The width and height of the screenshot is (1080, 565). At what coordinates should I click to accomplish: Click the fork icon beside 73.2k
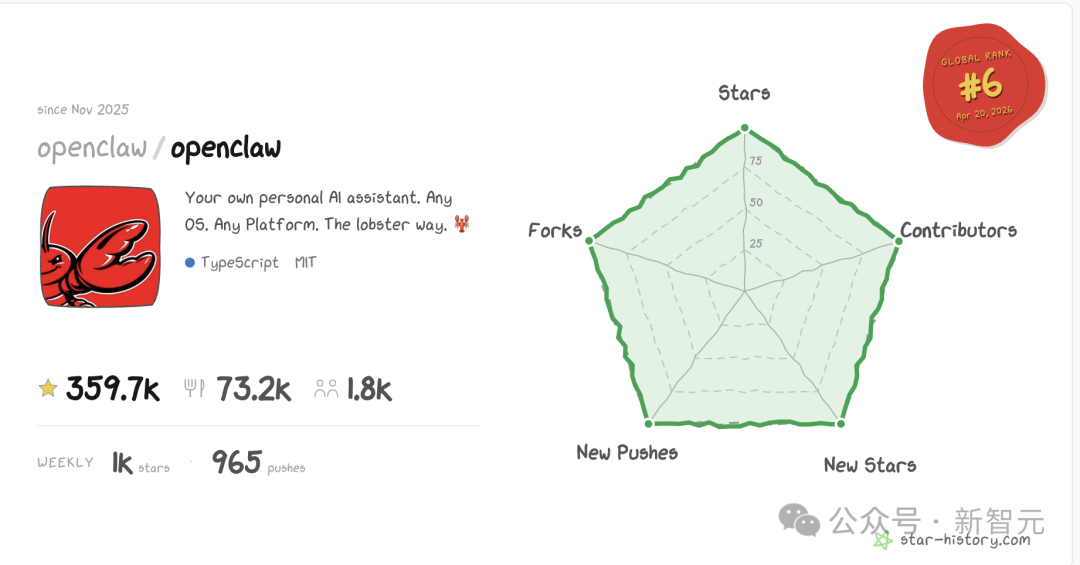194,389
